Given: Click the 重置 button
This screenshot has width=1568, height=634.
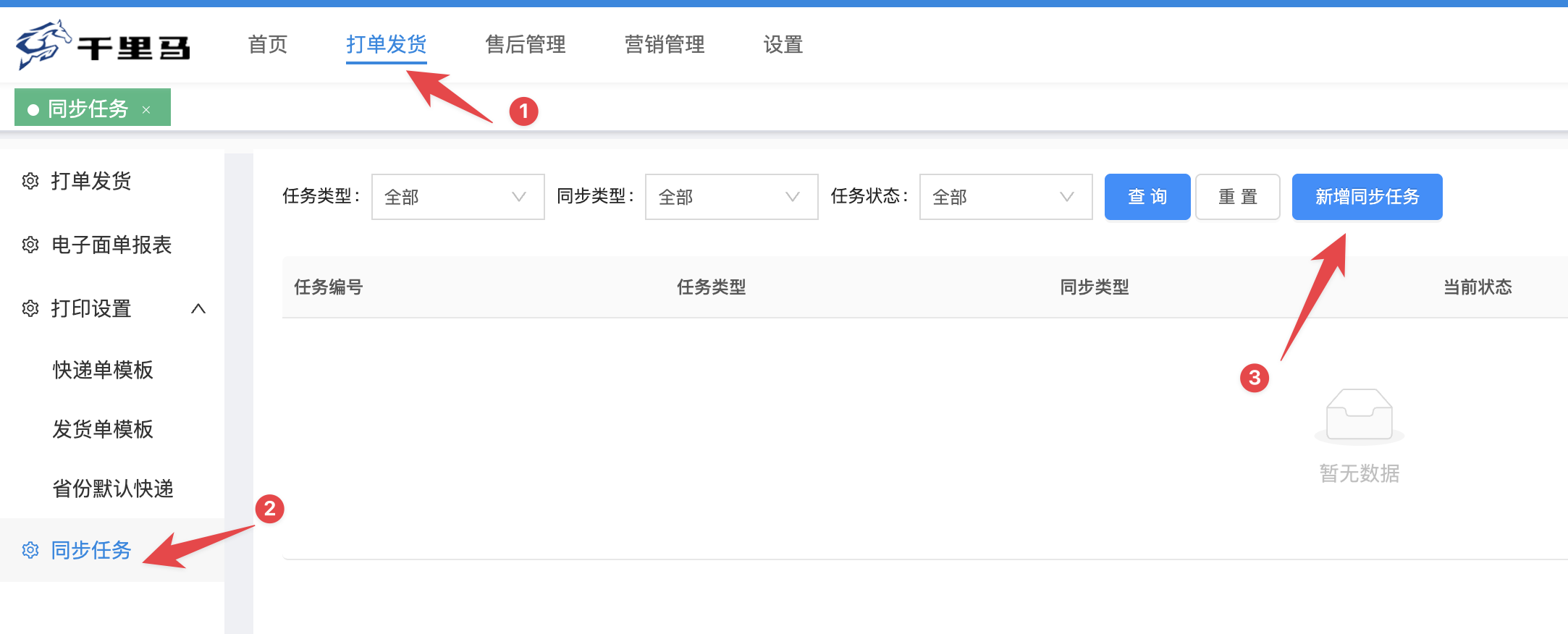Looking at the screenshot, I should [1238, 197].
